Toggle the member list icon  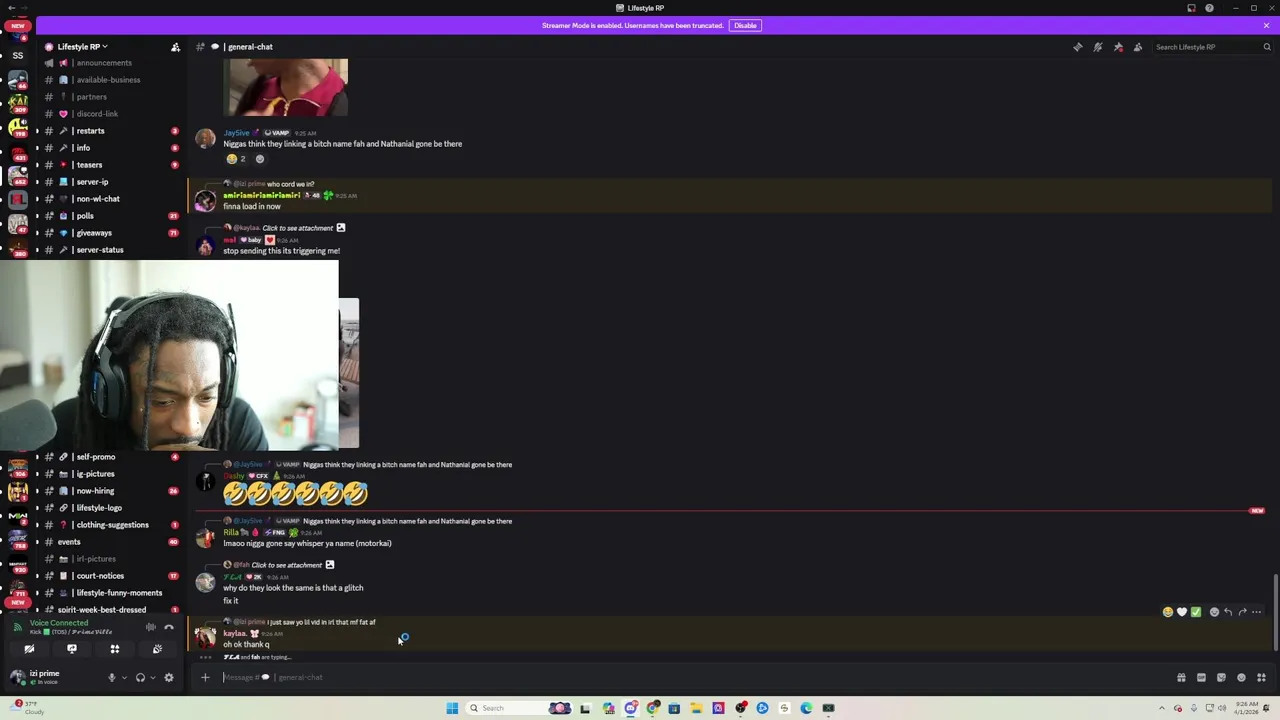(x=1138, y=47)
